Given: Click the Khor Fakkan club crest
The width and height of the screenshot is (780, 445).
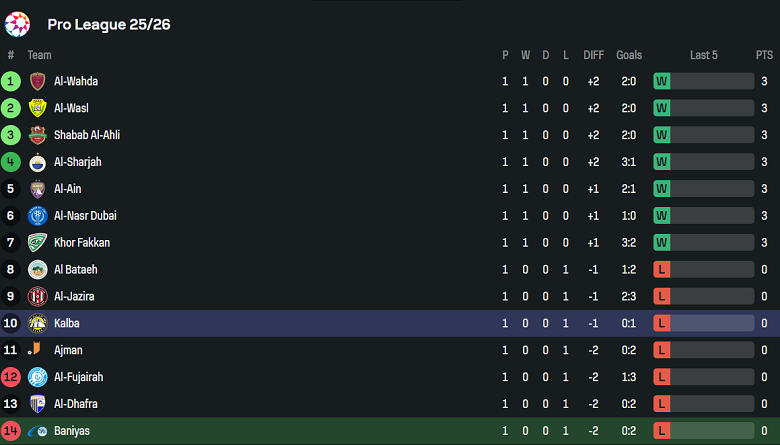Looking at the screenshot, I should [38, 243].
